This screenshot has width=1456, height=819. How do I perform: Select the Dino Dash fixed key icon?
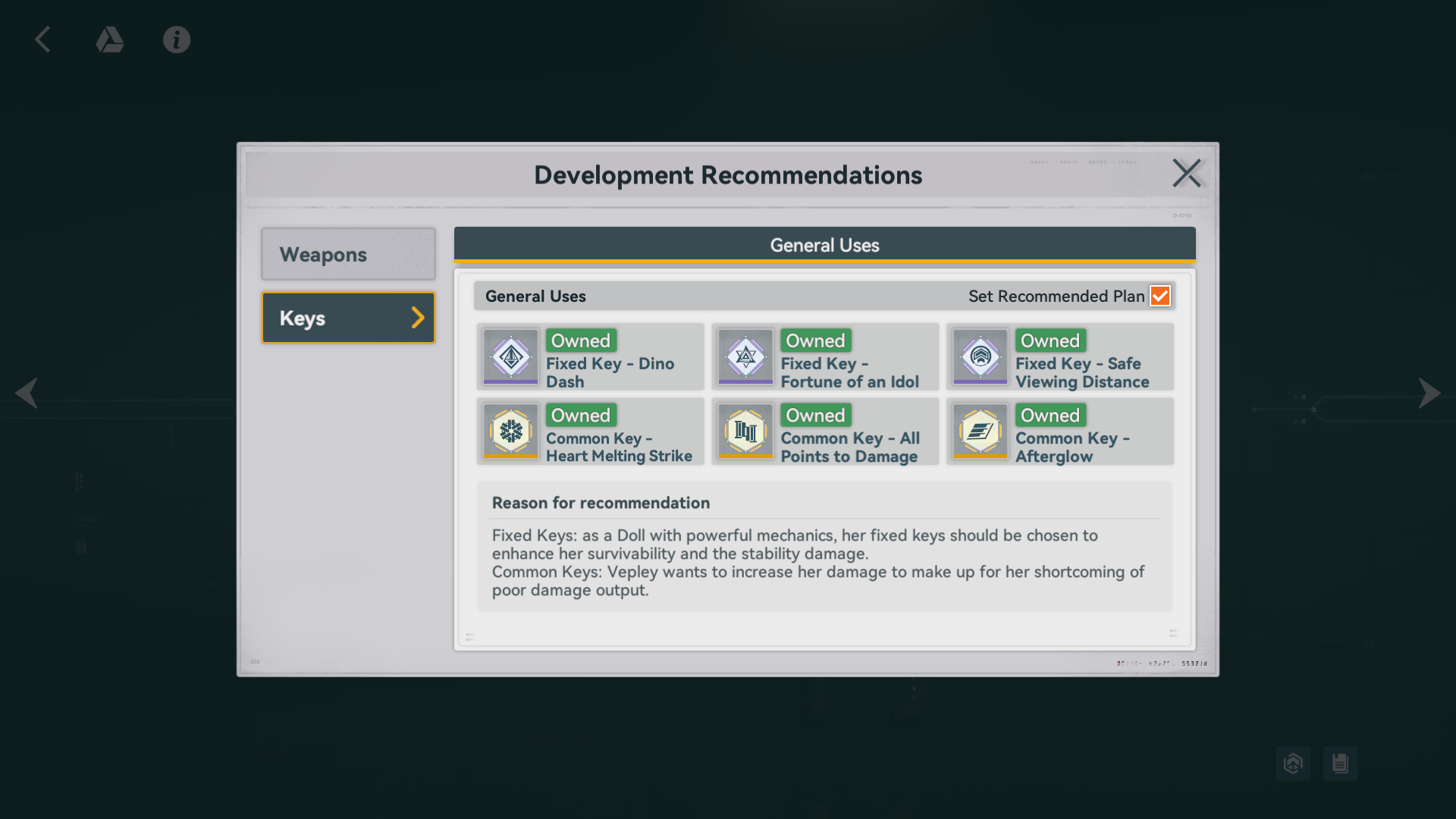click(511, 356)
